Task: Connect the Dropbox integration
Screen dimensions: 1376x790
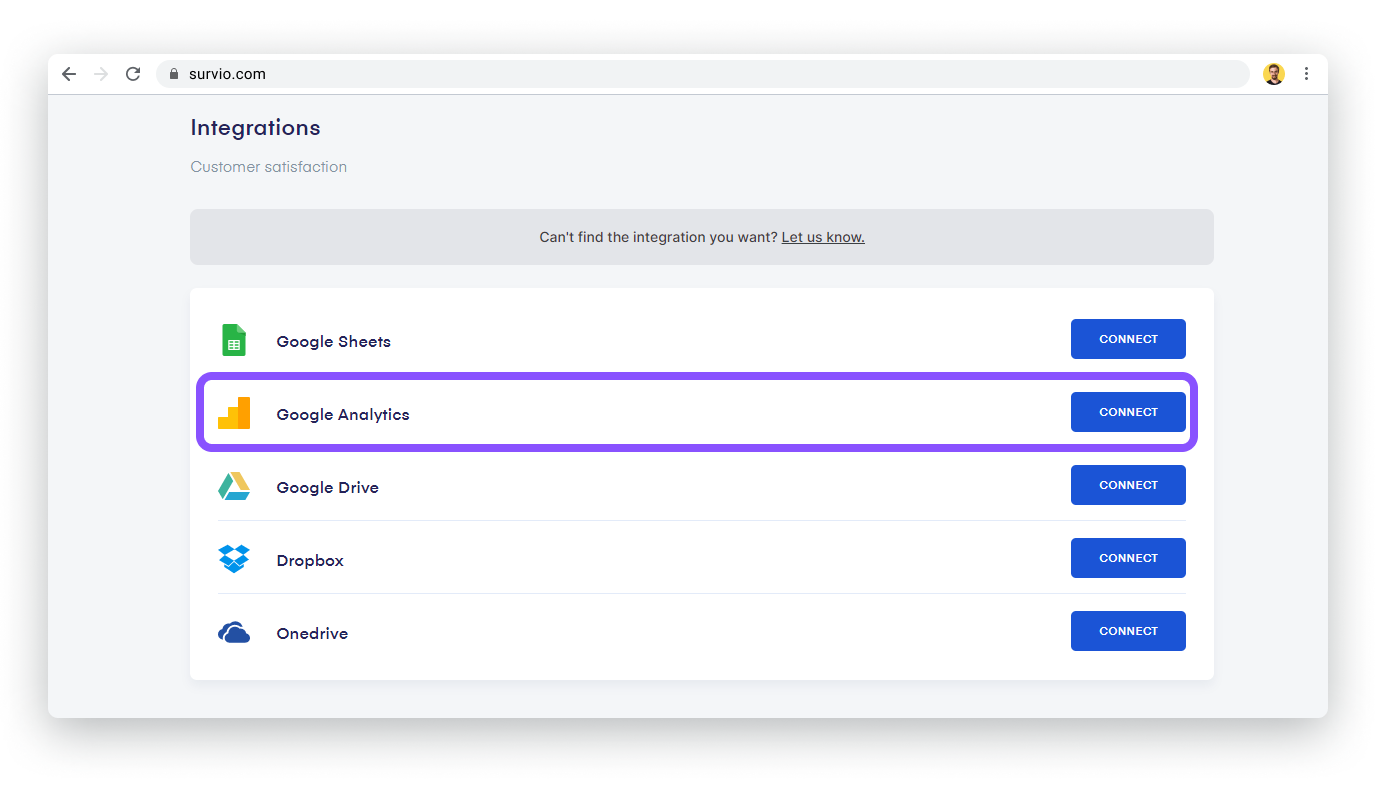Action: (1128, 558)
